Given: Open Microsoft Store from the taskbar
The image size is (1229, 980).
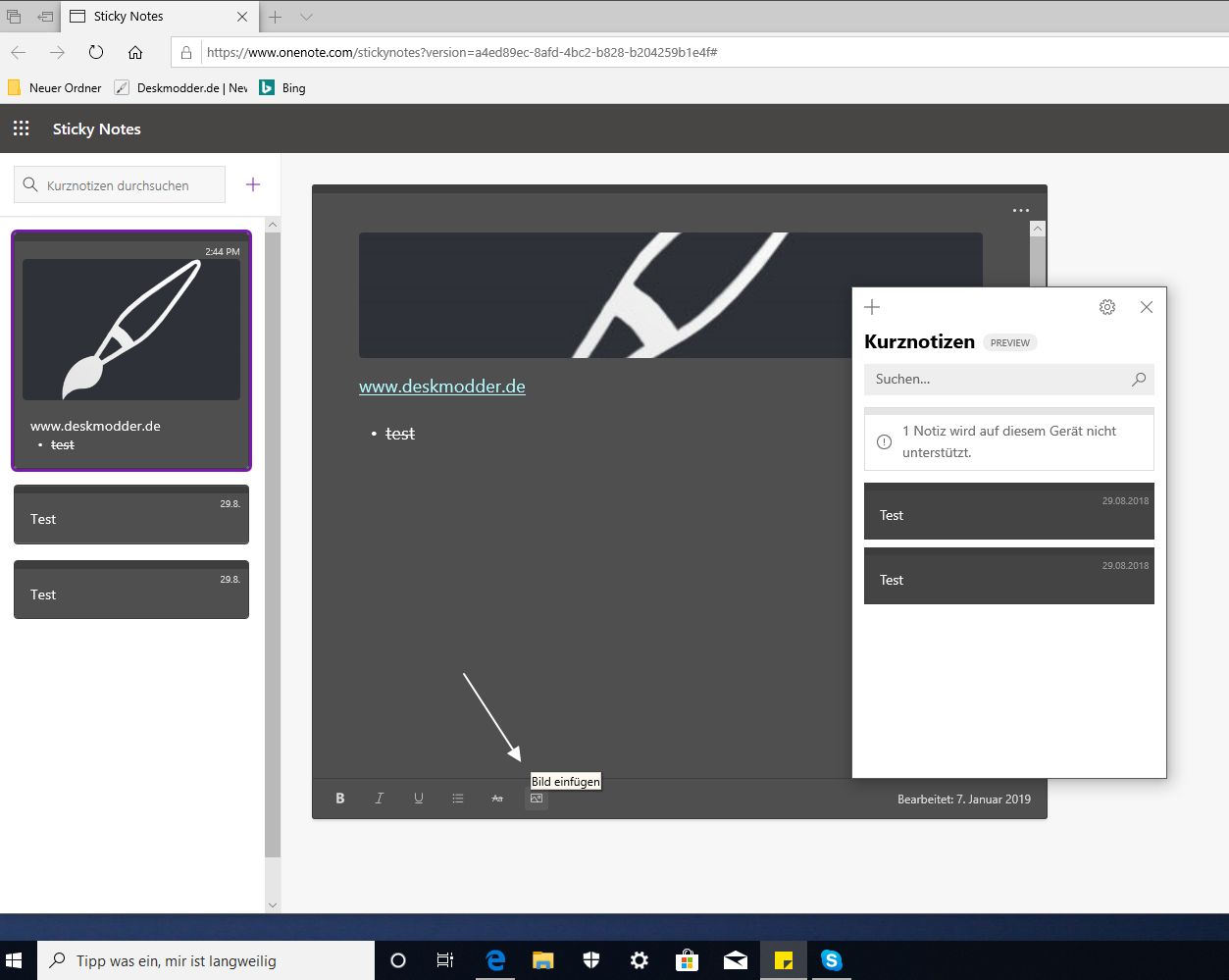Looking at the screenshot, I should coord(688,960).
